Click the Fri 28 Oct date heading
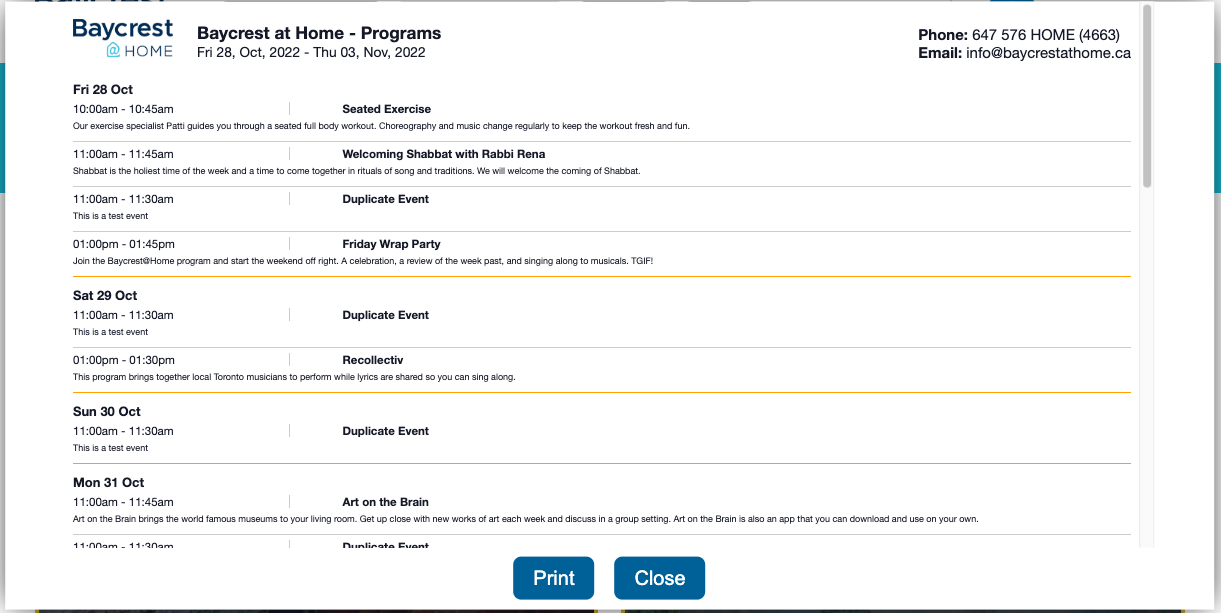The image size is (1221, 613). click(x=103, y=90)
